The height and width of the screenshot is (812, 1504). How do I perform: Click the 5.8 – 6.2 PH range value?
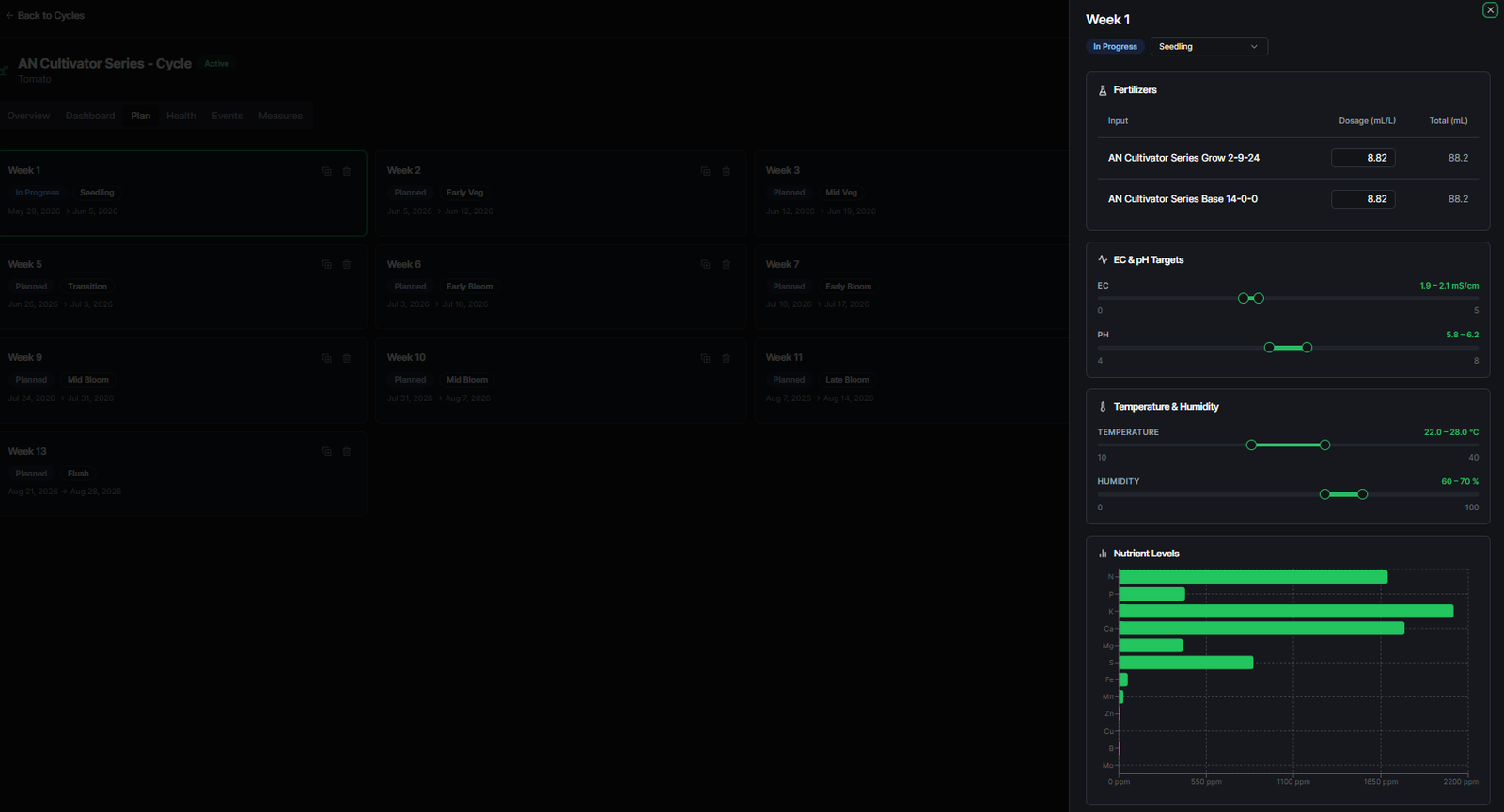1462,335
